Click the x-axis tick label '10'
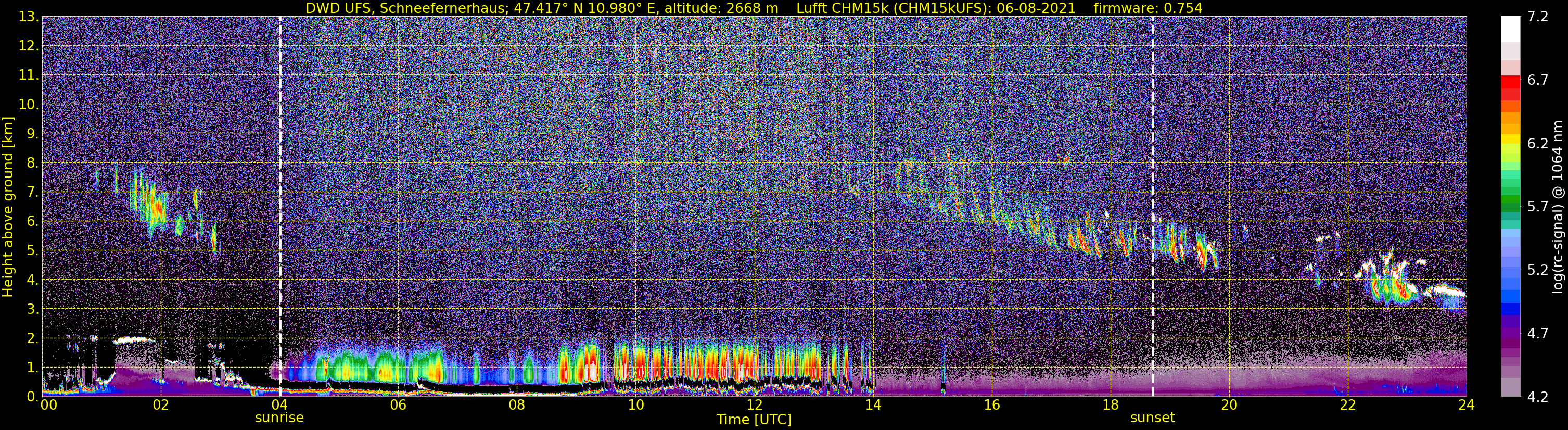 (635, 405)
